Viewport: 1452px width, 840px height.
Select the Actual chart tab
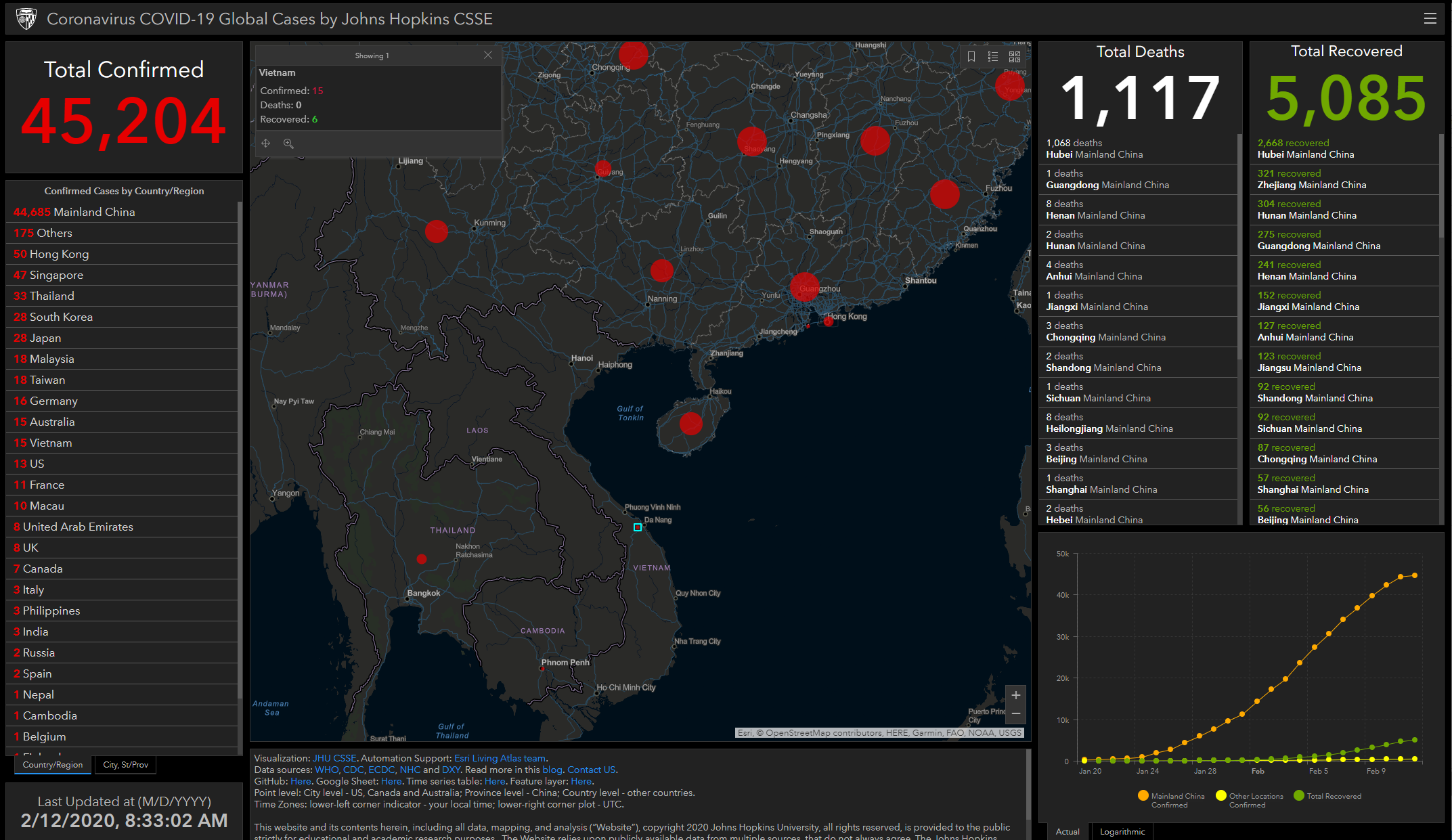[x=1068, y=832]
